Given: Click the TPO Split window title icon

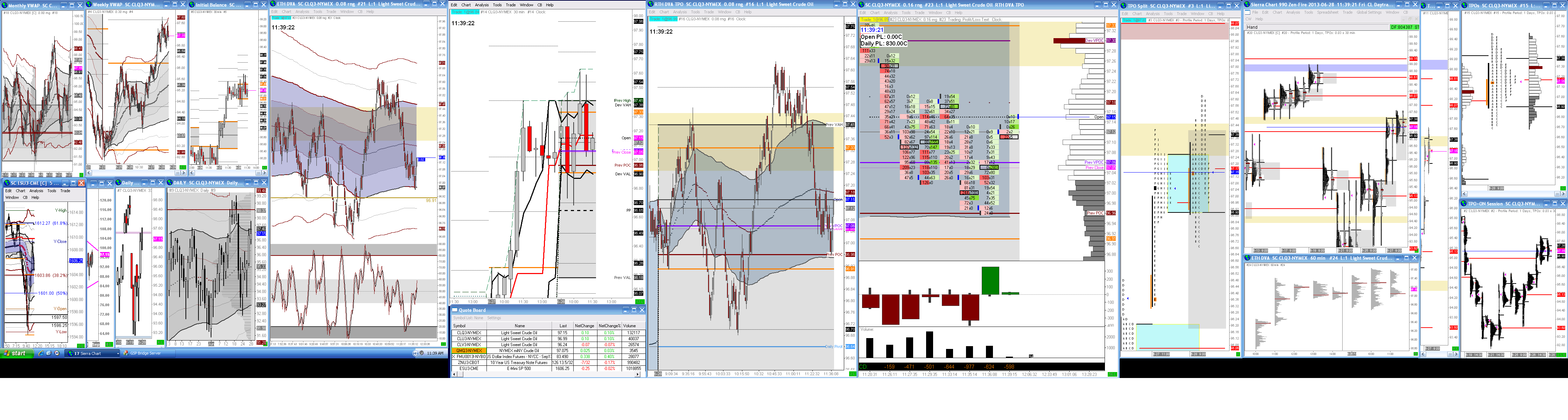Looking at the screenshot, I should (1123, 6).
